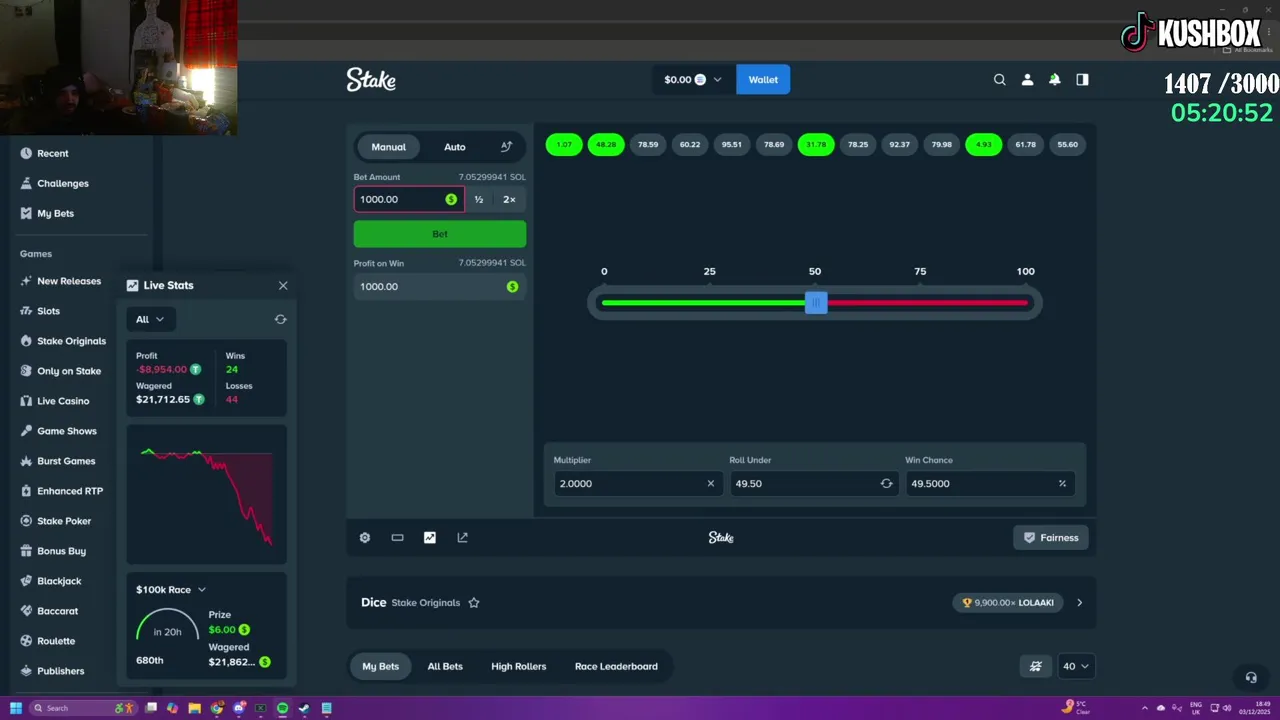Viewport: 1280px width, 720px height.
Task: Open Steam from the taskbar
Action: 304,708
